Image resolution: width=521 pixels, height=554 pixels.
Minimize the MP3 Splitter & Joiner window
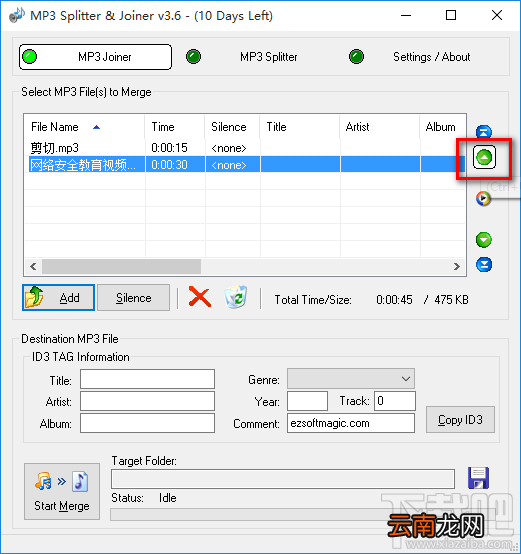coord(406,16)
